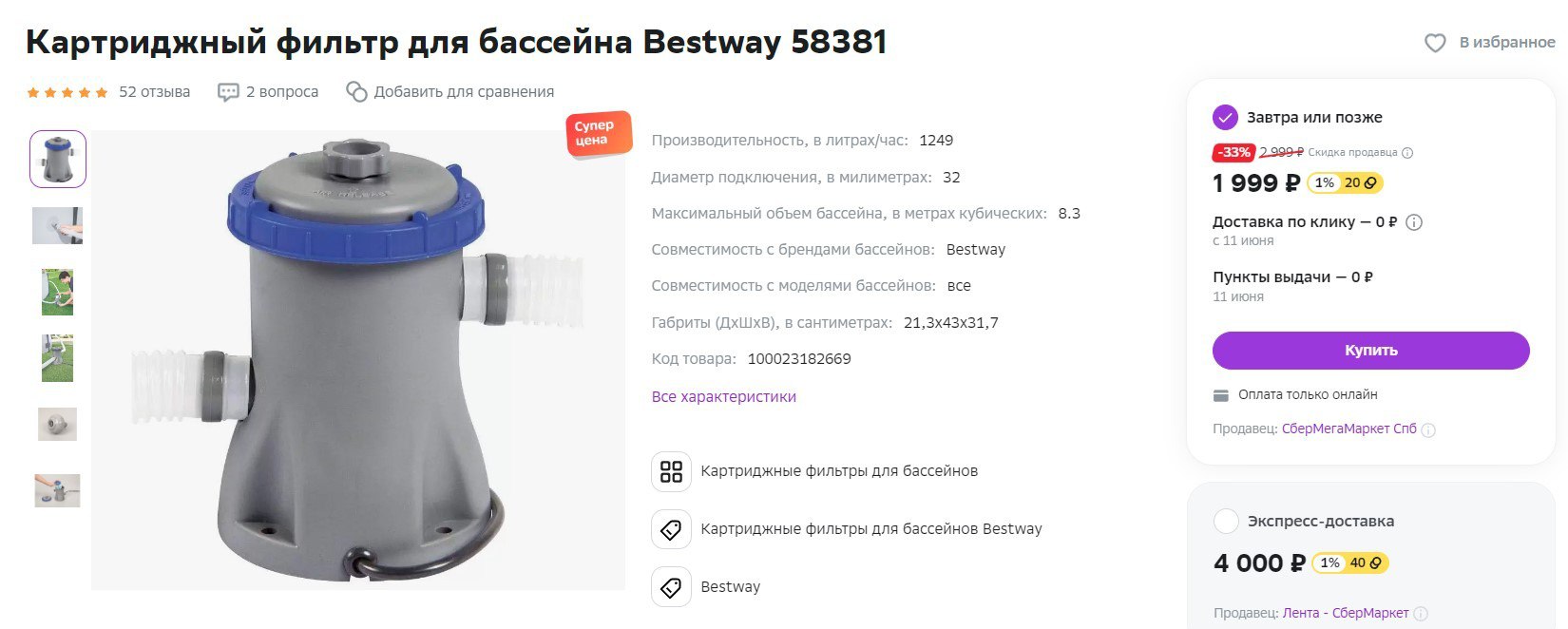Click the five-star rating
This screenshot has height=629, width=1568.
pos(67,92)
